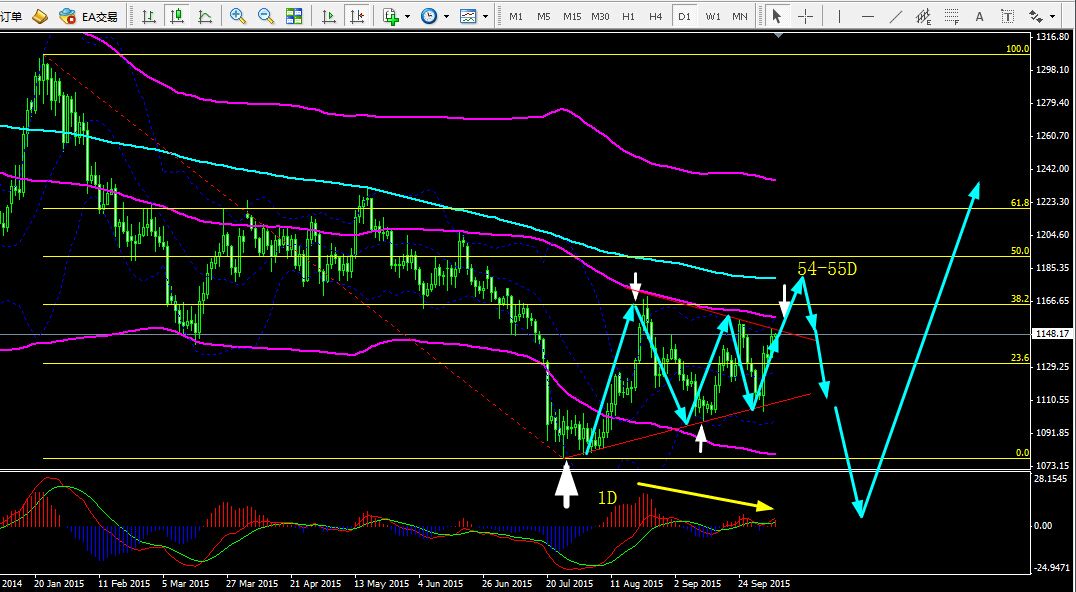Click the 订单 new order button

(12, 16)
